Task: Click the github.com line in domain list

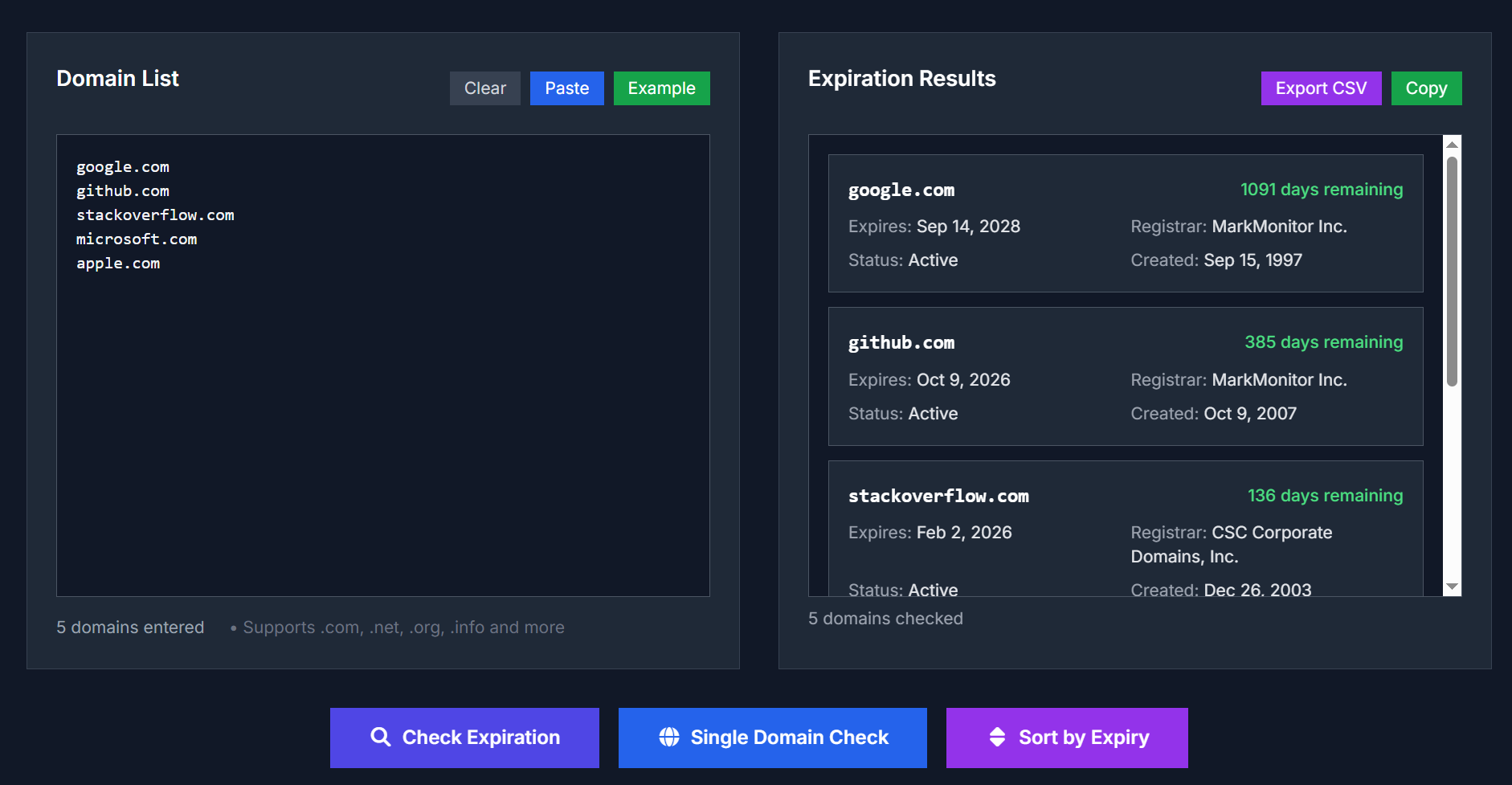Action: (123, 191)
